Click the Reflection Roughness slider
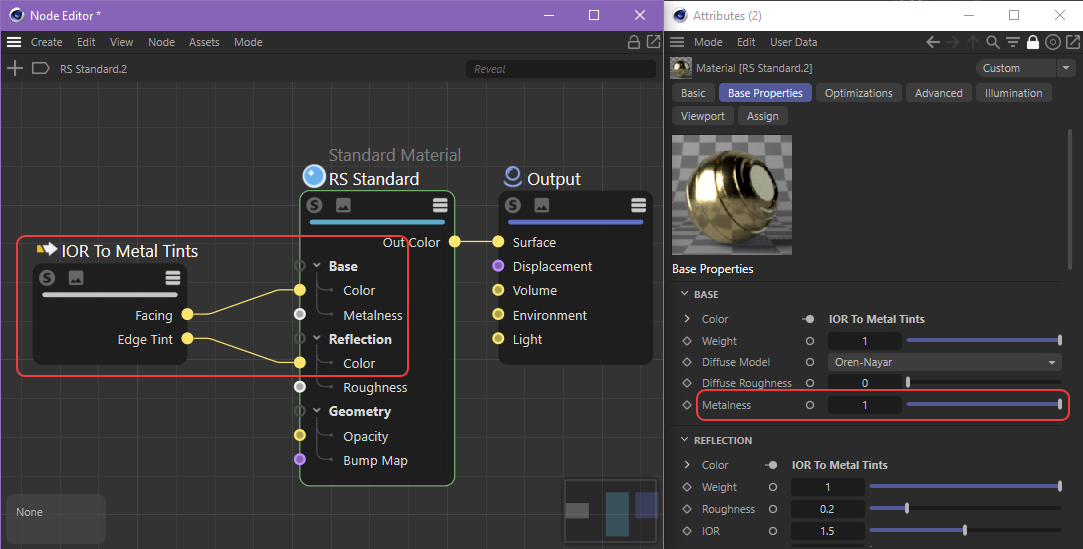Screen dimensions: 1083x549 point(965,509)
